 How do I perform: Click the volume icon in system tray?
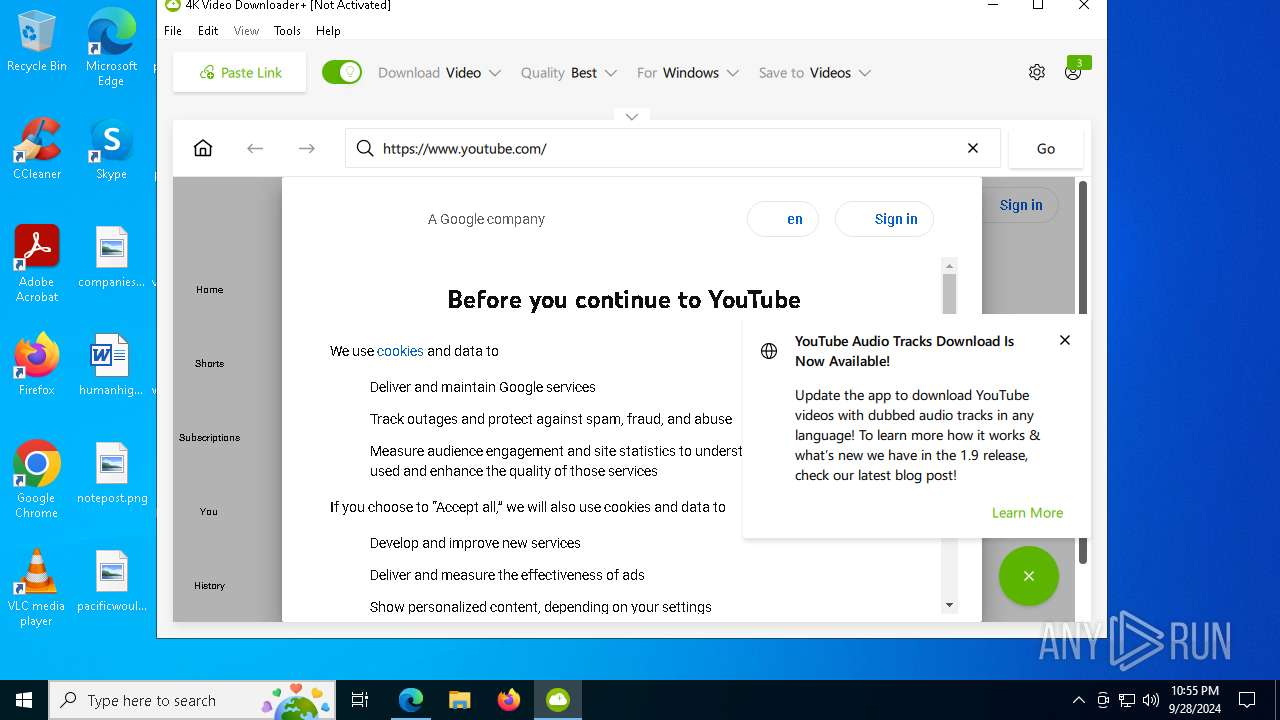click(x=1151, y=700)
